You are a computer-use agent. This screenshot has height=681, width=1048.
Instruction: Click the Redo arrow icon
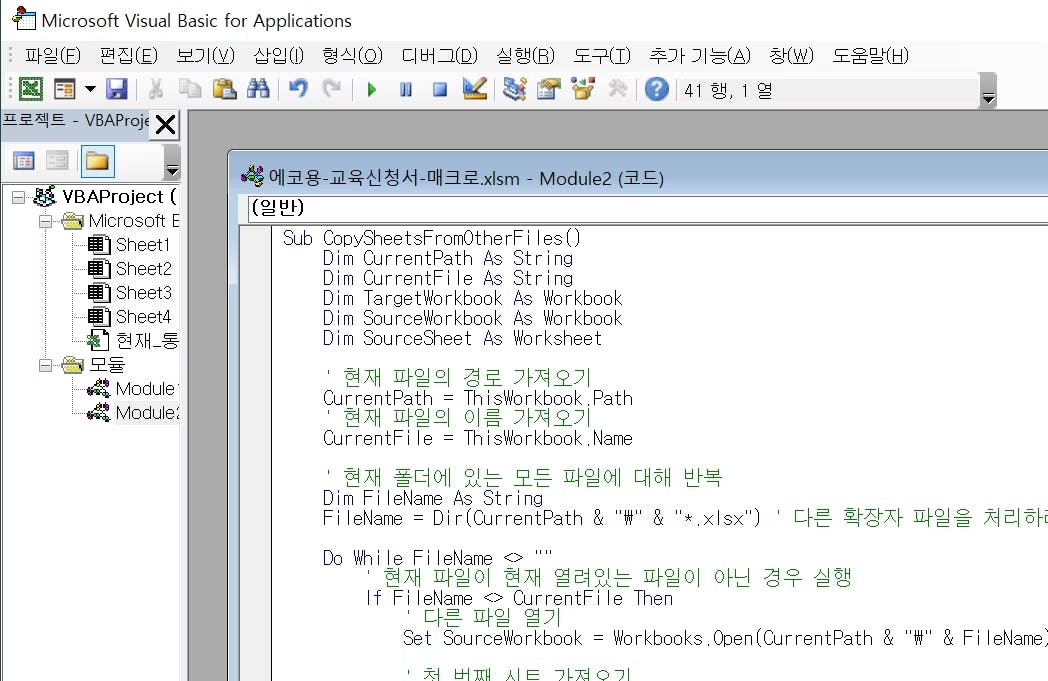[x=332, y=89]
